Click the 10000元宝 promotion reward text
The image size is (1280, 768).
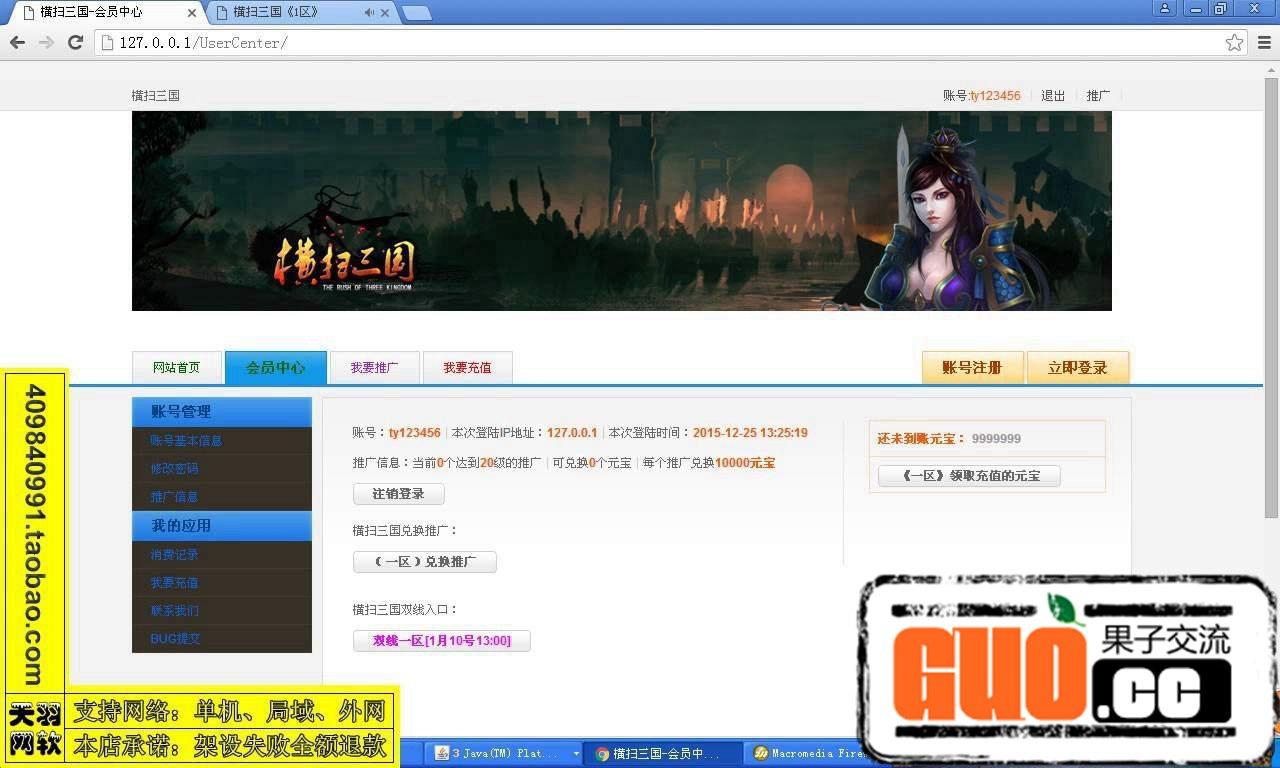(745, 463)
